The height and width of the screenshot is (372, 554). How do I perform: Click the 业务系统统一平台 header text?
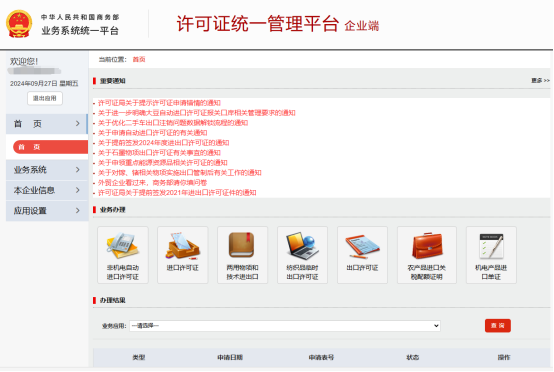point(80,31)
